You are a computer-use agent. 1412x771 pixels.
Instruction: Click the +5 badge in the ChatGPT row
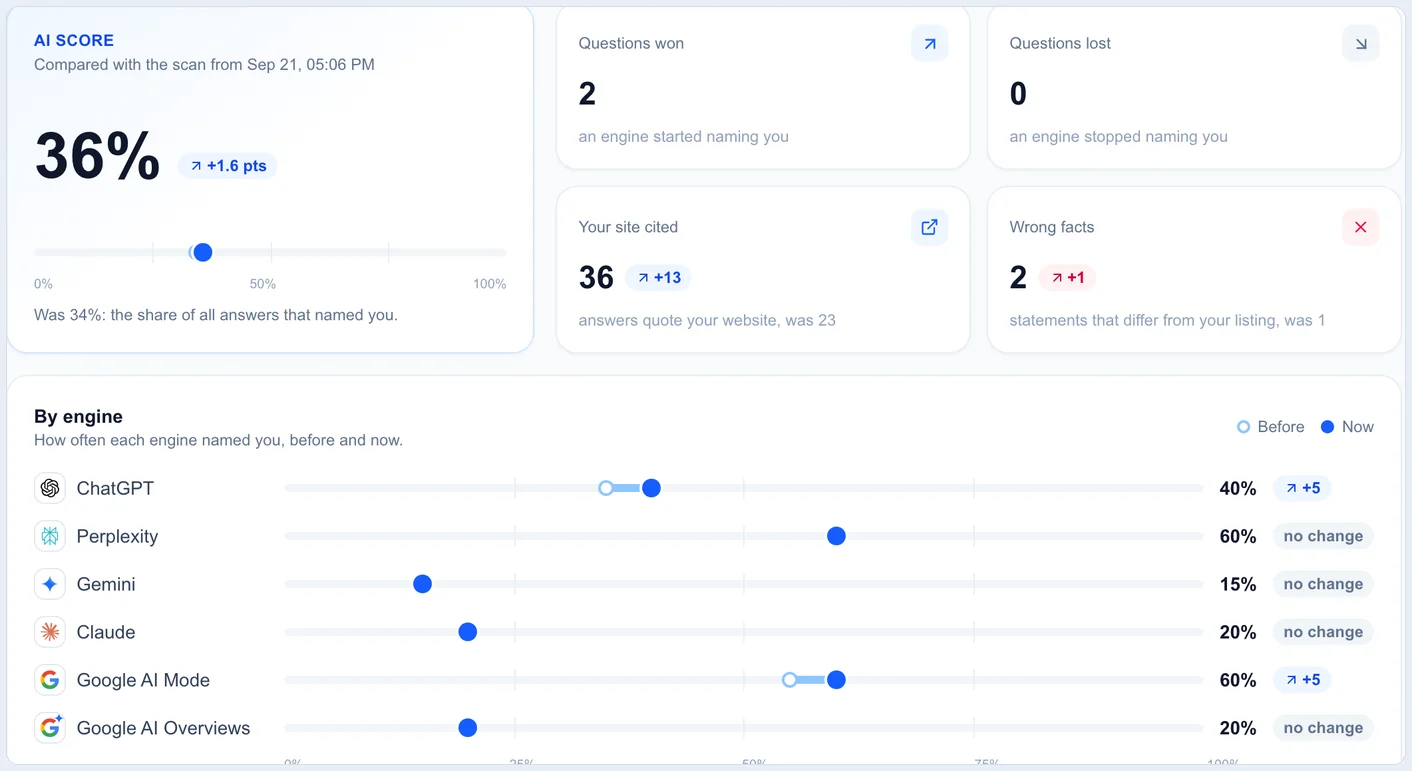point(1302,488)
